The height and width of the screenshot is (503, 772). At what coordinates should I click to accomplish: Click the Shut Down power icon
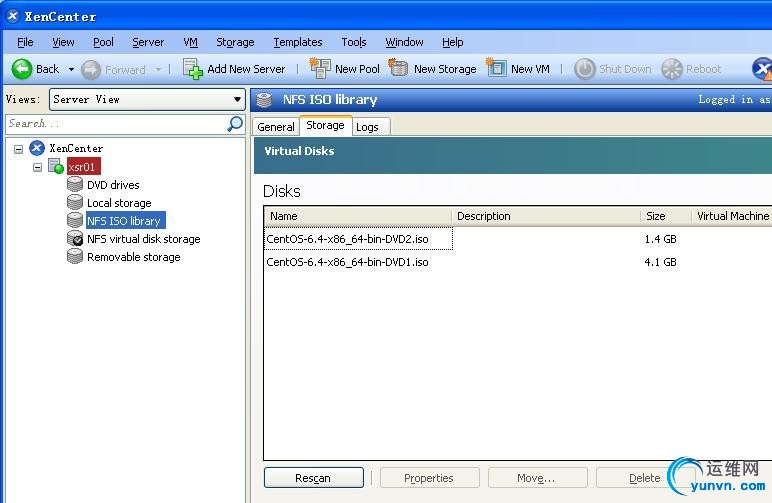tap(585, 69)
